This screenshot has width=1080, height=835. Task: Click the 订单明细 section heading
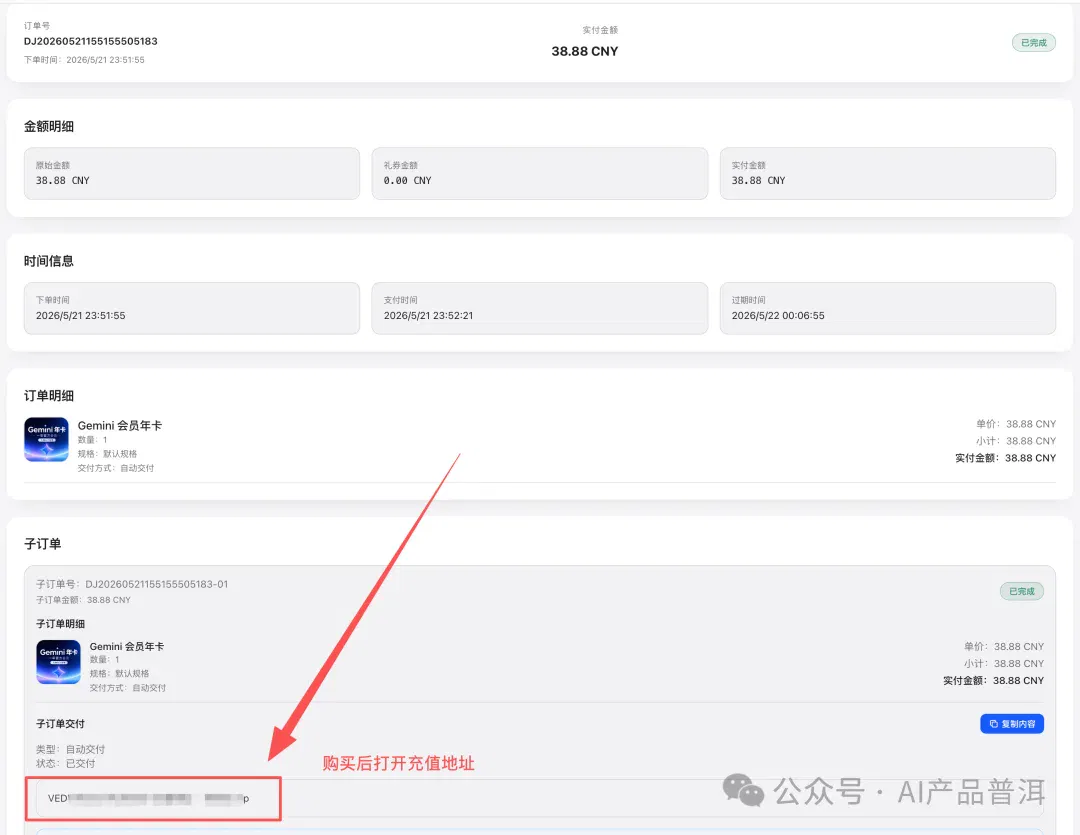click(x=49, y=395)
